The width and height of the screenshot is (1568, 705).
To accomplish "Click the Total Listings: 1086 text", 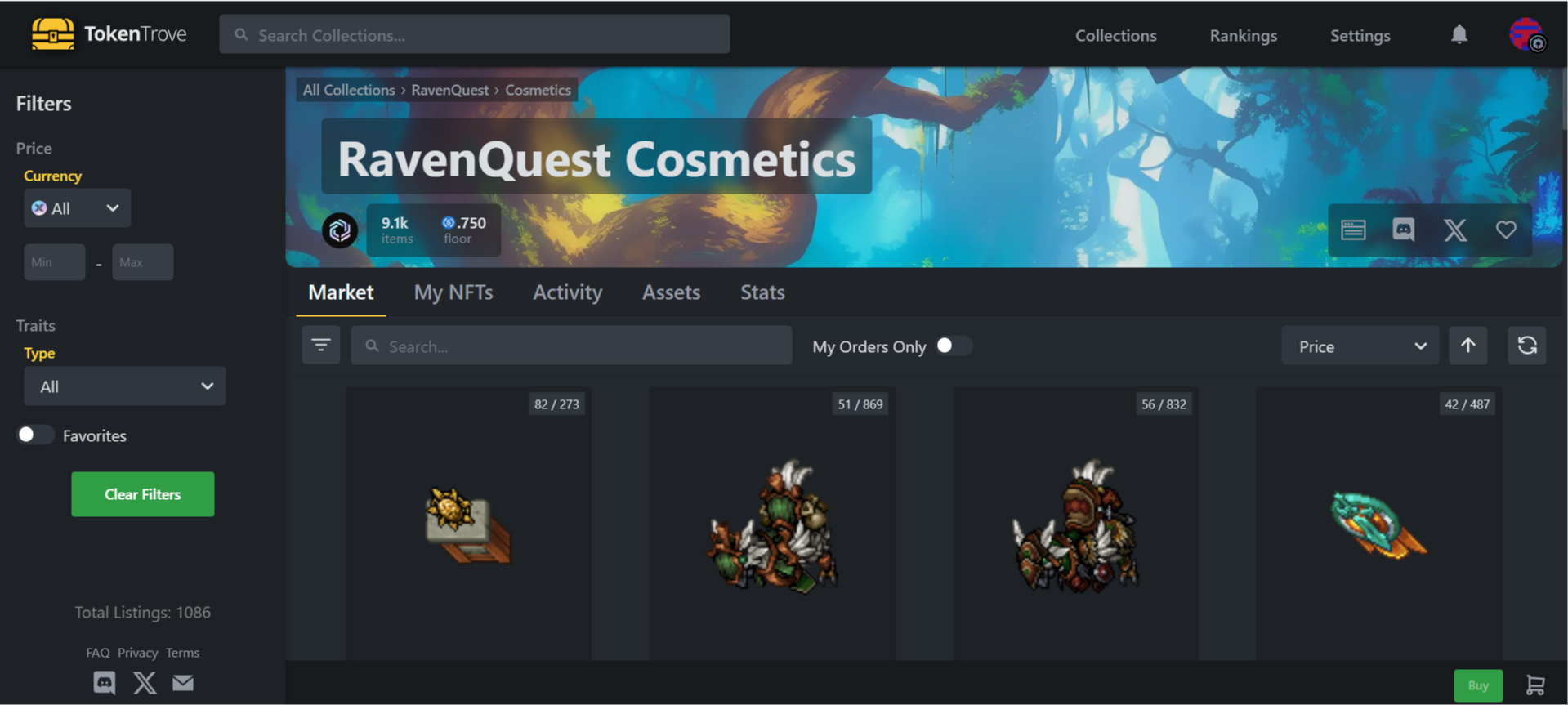I will pos(143,613).
